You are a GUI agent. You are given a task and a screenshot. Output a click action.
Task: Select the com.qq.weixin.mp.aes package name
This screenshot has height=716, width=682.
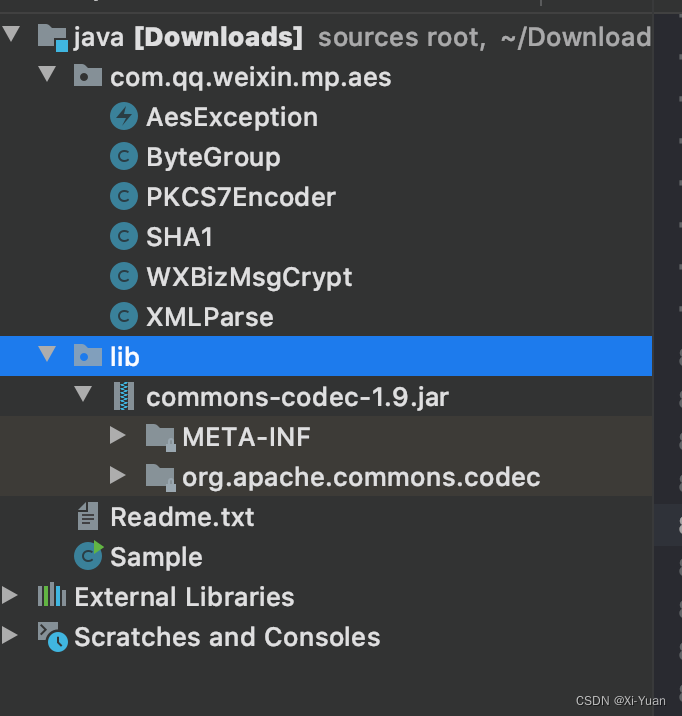pyautogui.click(x=251, y=78)
